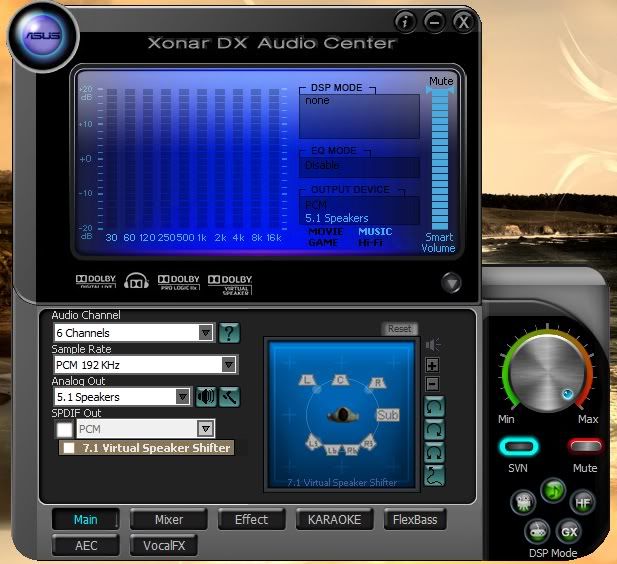Click the 30 Hz equalizer band column
Image resolution: width=617 pixels, height=564 pixels.
click(x=112, y=158)
